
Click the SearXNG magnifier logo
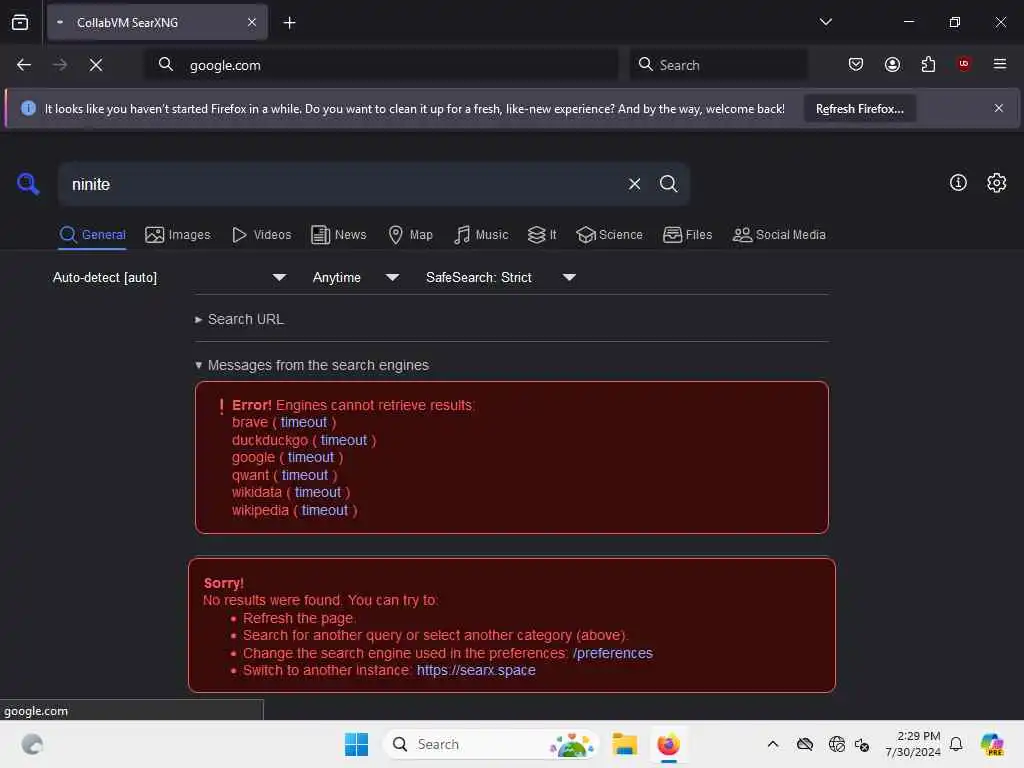[28, 184]
